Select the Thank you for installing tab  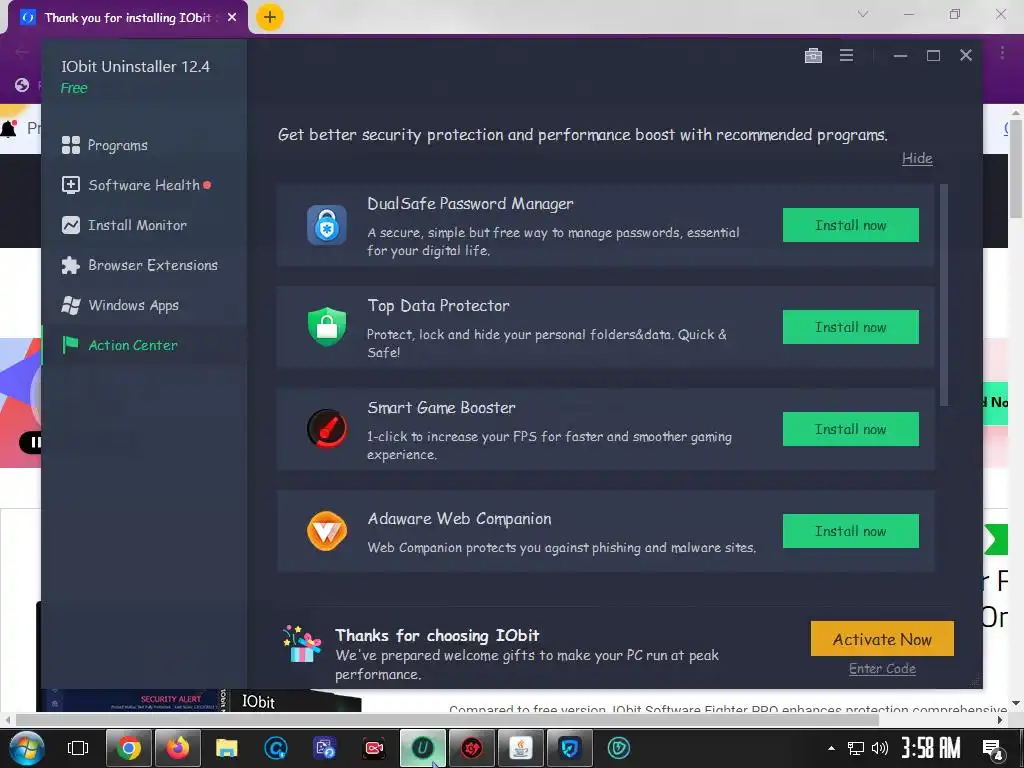[128, 18]
